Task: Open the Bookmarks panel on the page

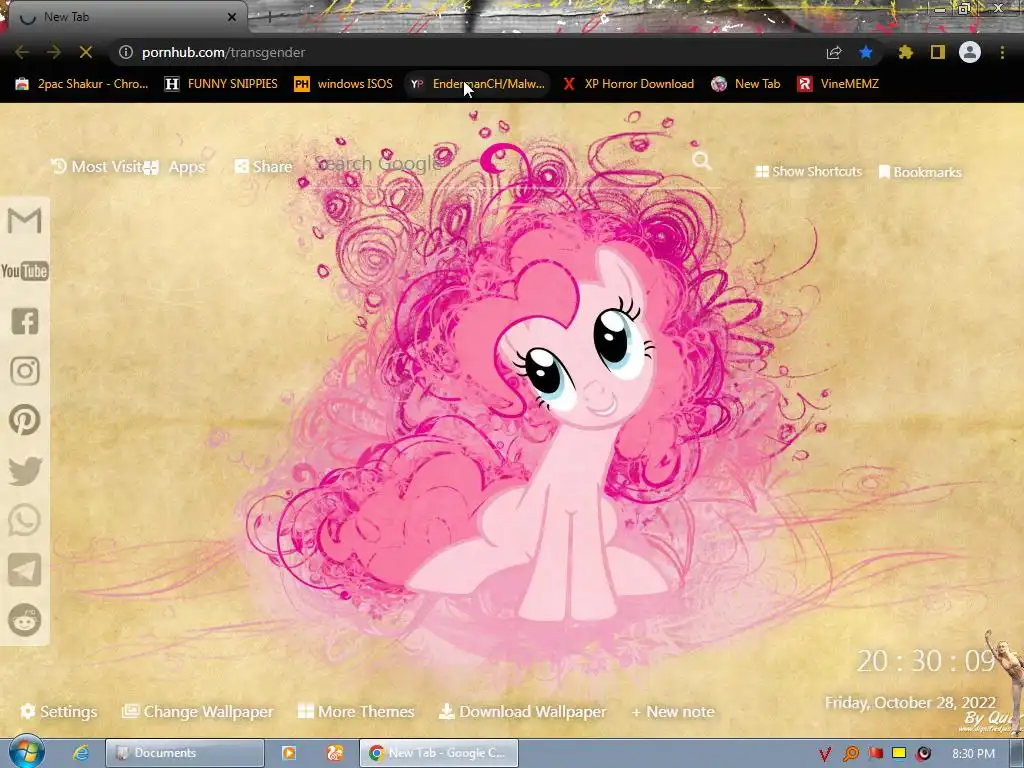Action: (x=920, y=172)
